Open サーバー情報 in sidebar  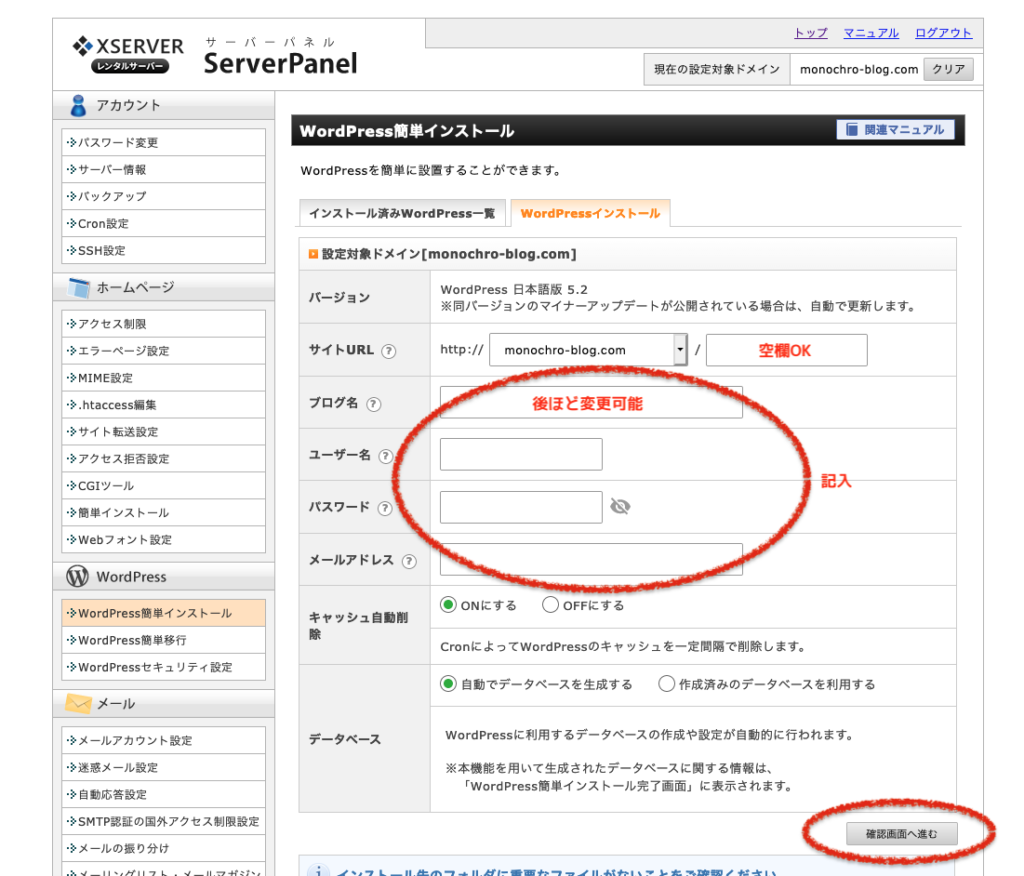(x=163, y=169)
